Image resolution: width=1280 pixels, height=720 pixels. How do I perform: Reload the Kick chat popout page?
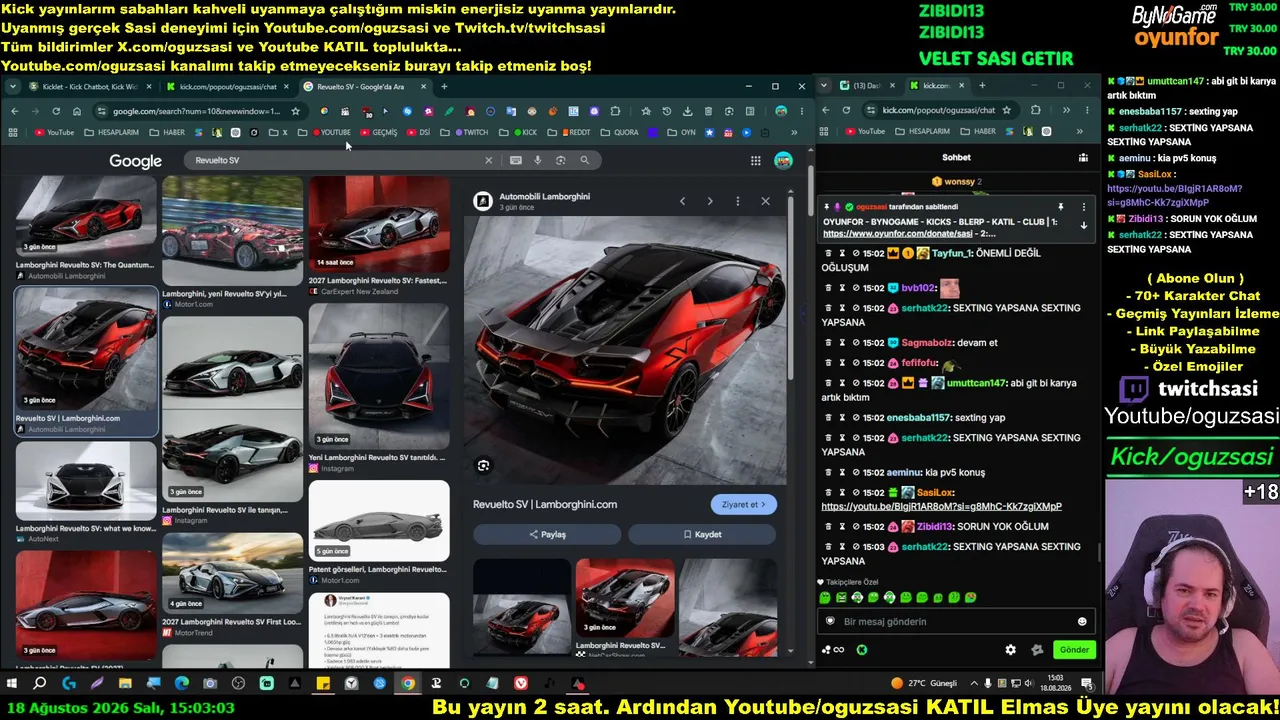click(846, 110)
